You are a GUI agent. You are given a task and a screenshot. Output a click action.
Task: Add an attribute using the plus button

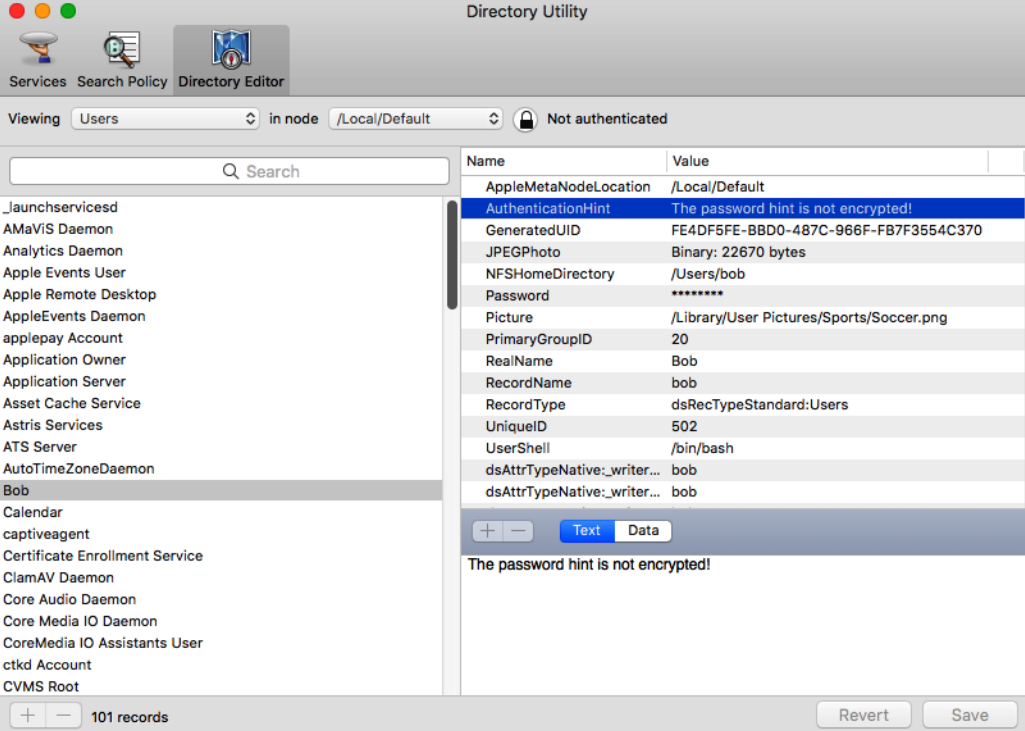487,531
